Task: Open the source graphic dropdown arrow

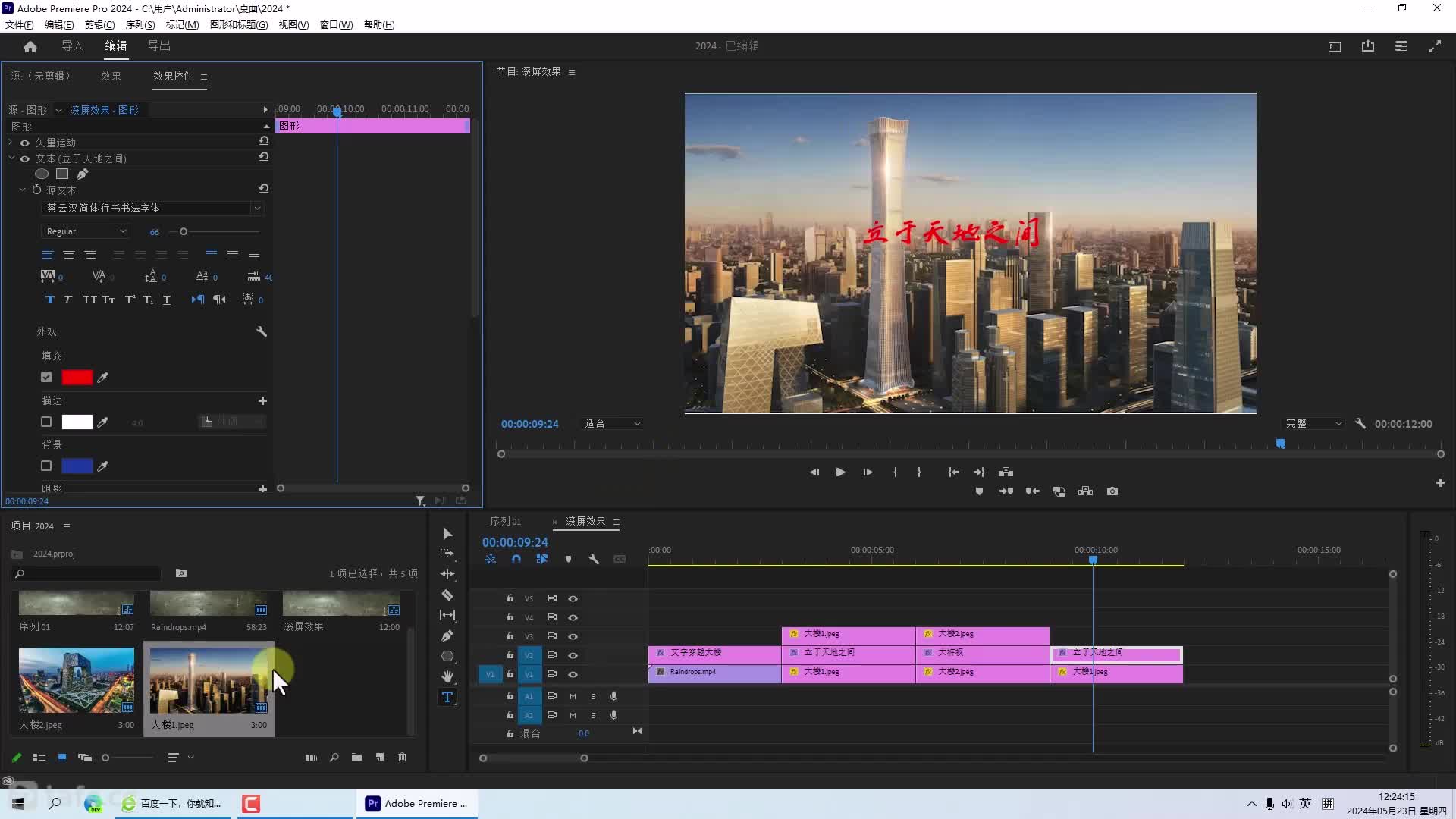Action: coord(58,110)
